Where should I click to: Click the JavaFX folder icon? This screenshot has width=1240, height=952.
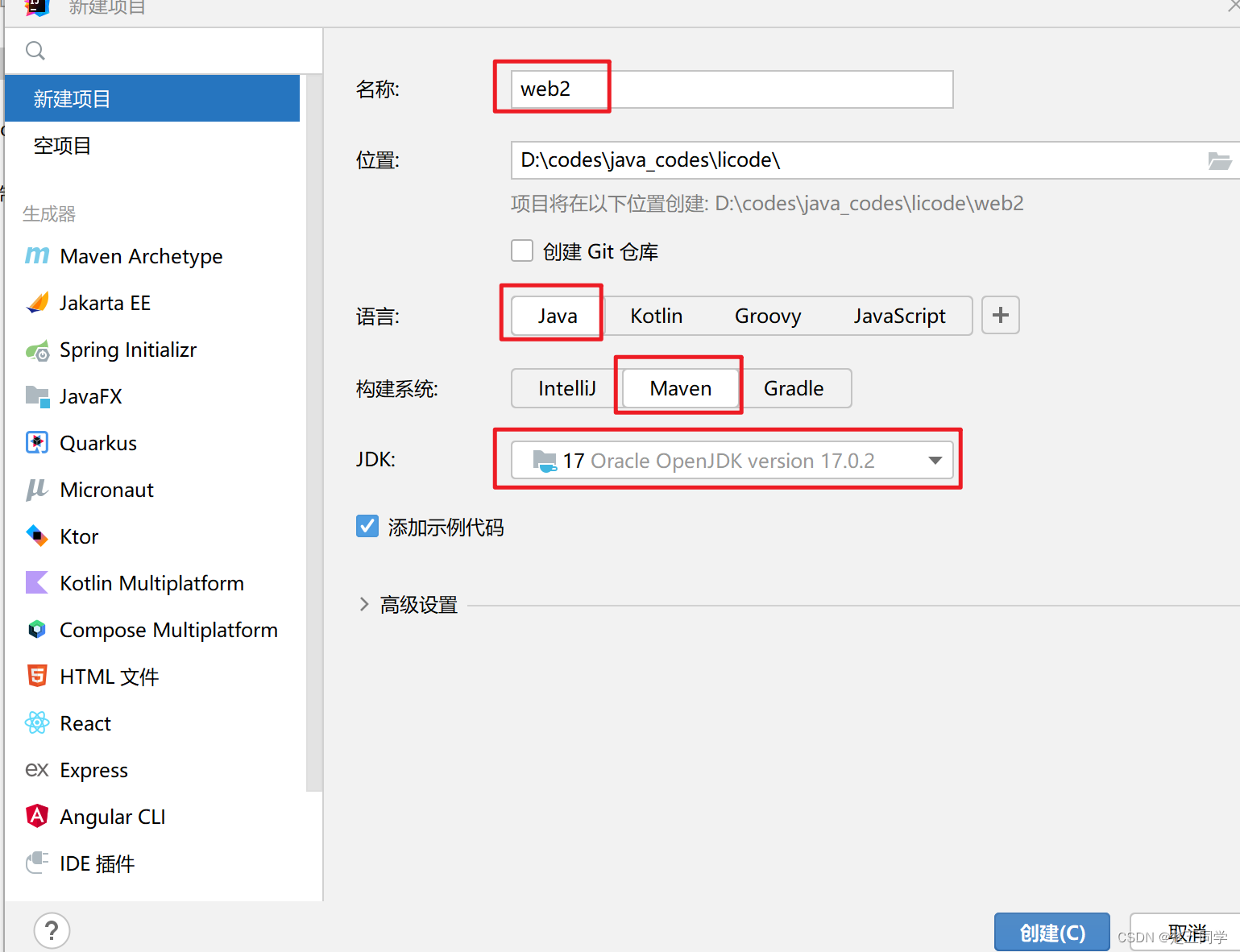(37, 396)
